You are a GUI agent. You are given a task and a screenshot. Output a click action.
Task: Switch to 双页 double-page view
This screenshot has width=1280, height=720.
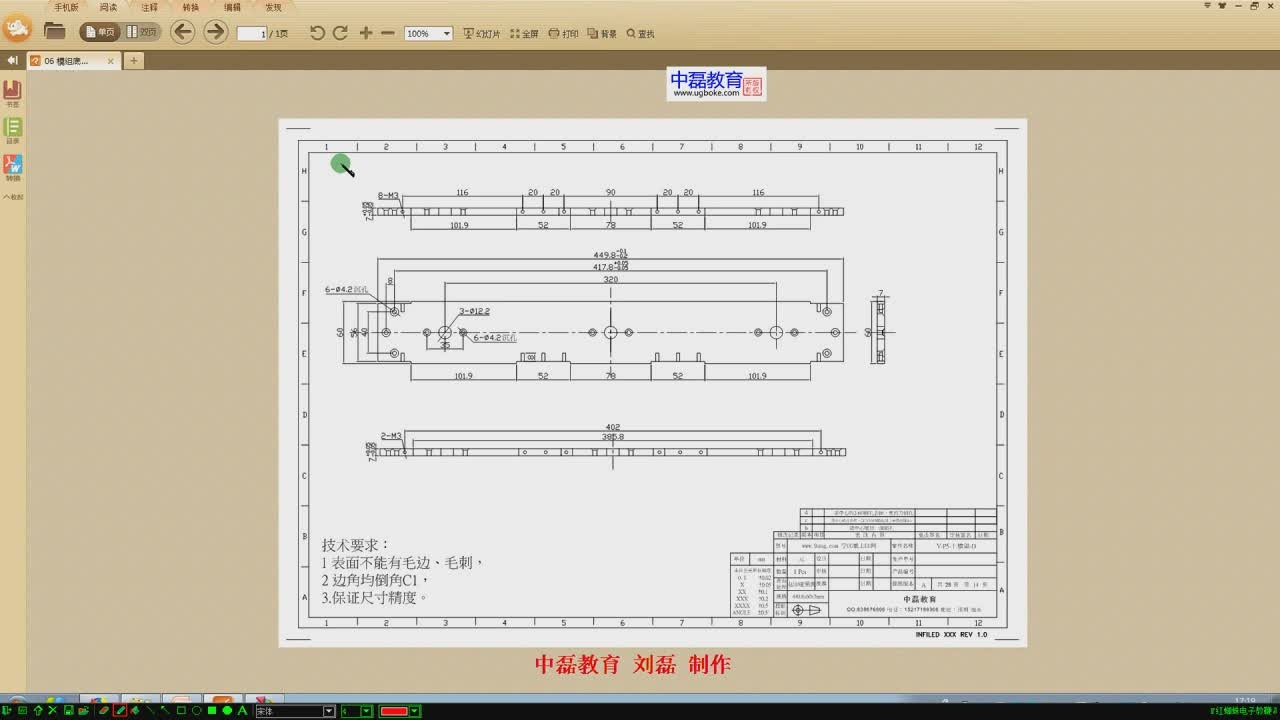(x=142, y=32)
